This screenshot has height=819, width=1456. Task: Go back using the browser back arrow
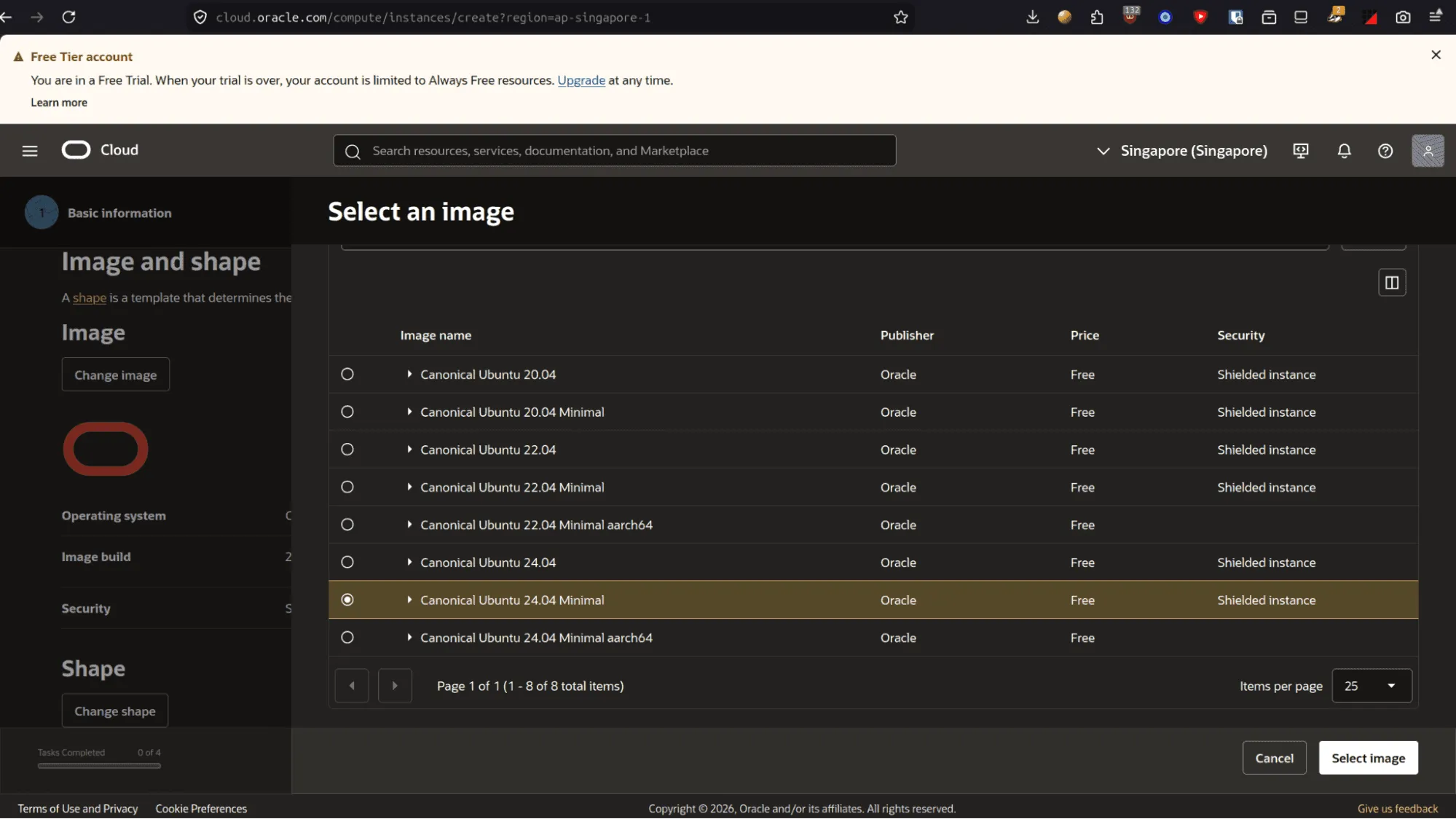[7, 17]
